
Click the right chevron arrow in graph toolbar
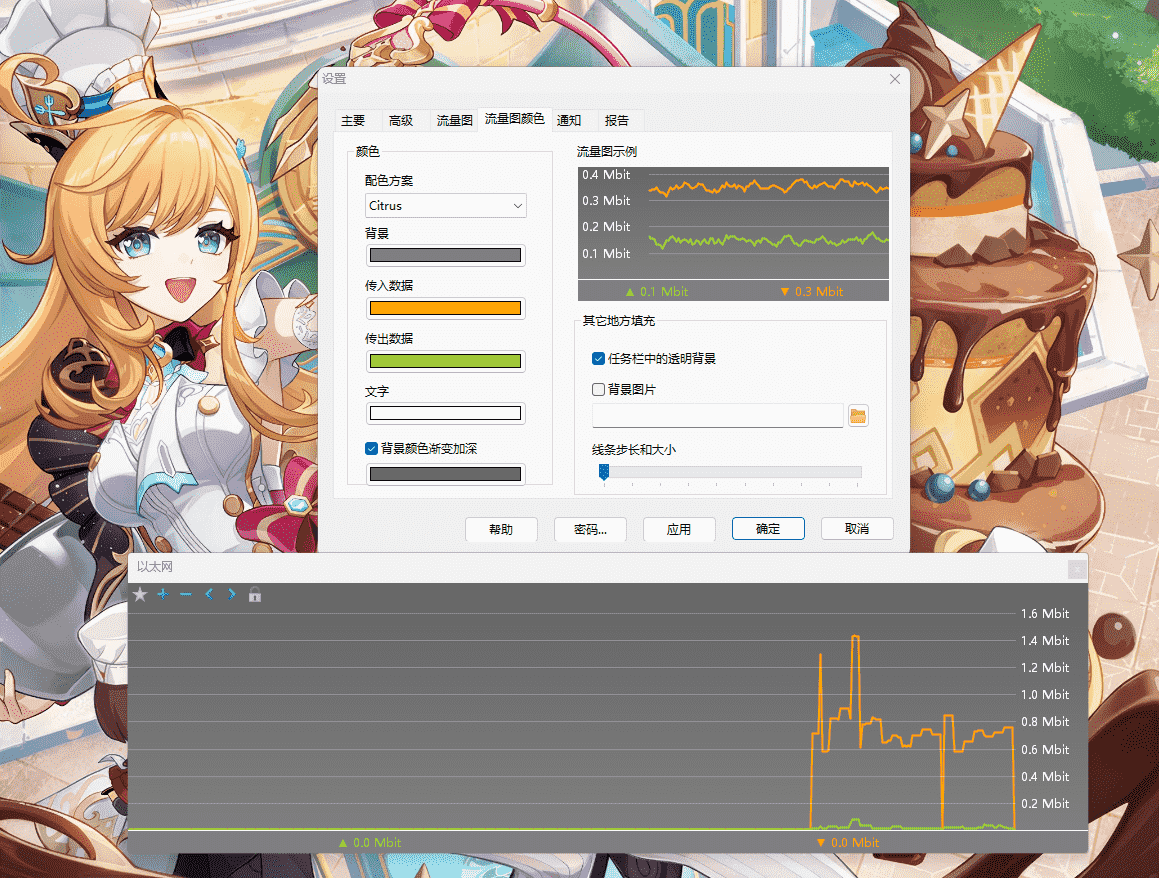pyautogui.click(x=230, y=594)
